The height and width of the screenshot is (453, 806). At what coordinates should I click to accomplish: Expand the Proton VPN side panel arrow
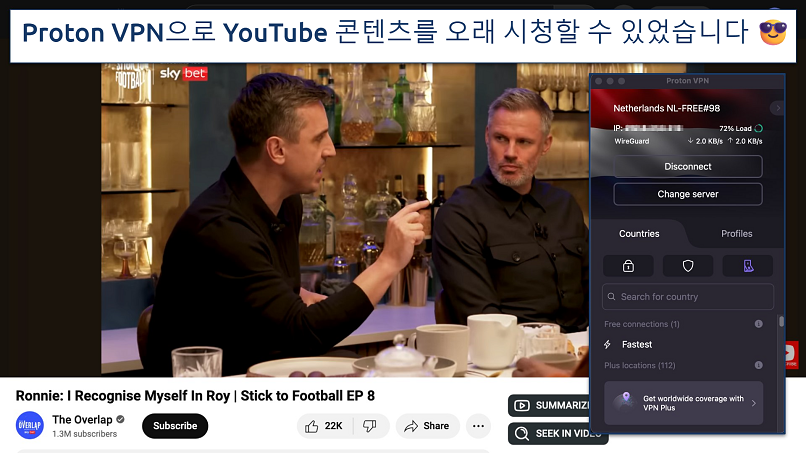777,108
